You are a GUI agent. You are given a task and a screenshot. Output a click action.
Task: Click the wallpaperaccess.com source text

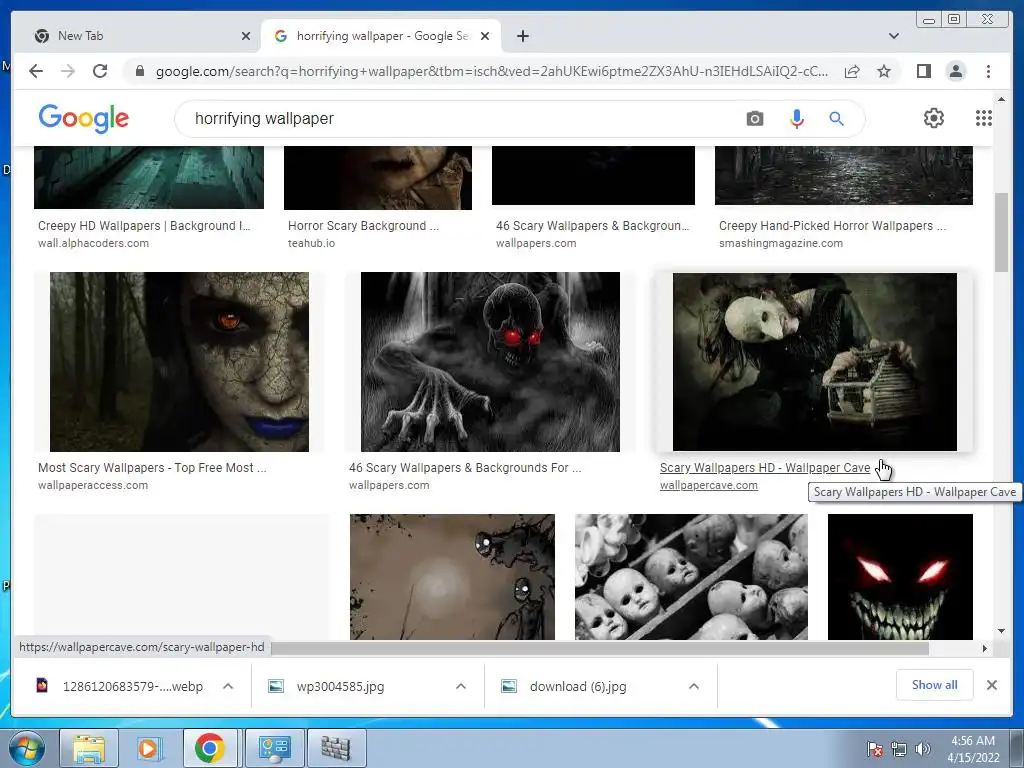[x=93, y=485]
